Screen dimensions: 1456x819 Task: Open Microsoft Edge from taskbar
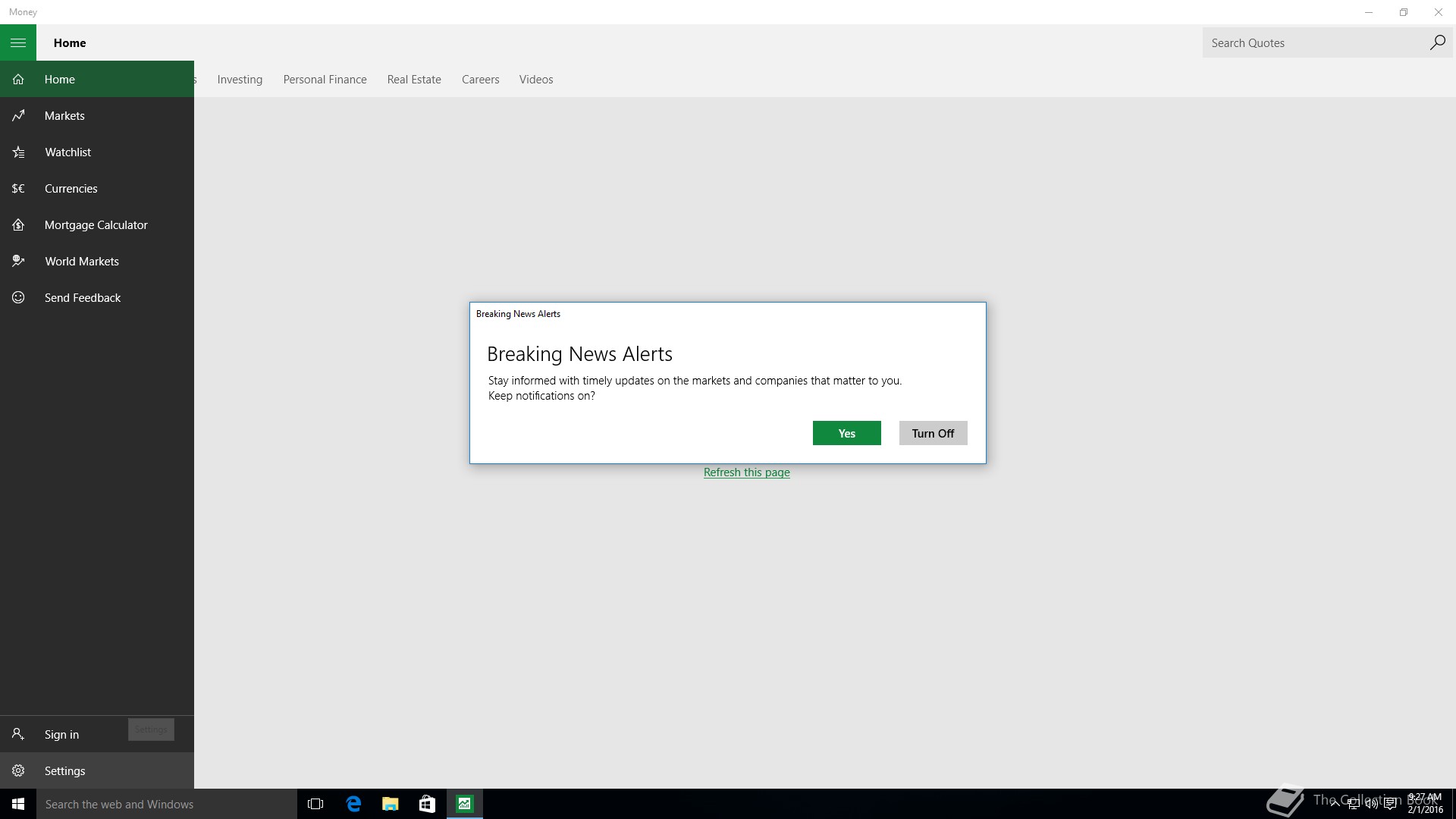(x=353, y=804)
